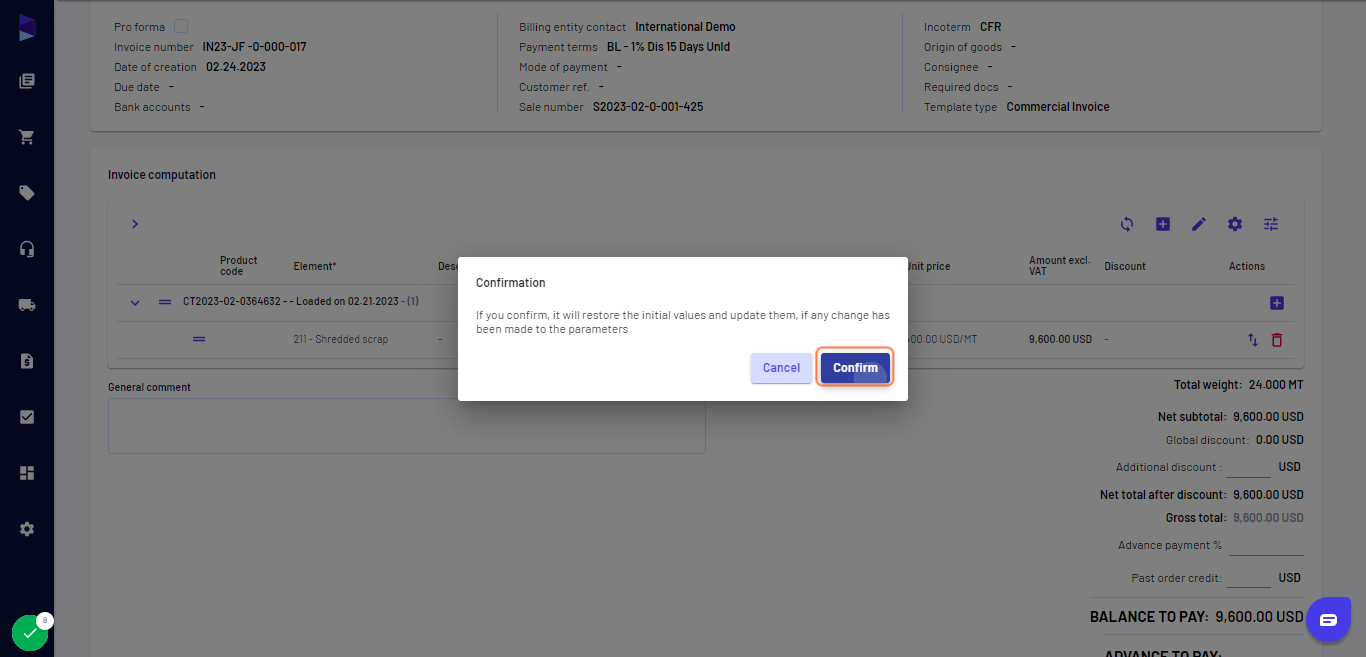Image resolution: width=1366 pixels, height=657 pixels.
Task: Click the Unit price column header
Action: coord(928,266)
